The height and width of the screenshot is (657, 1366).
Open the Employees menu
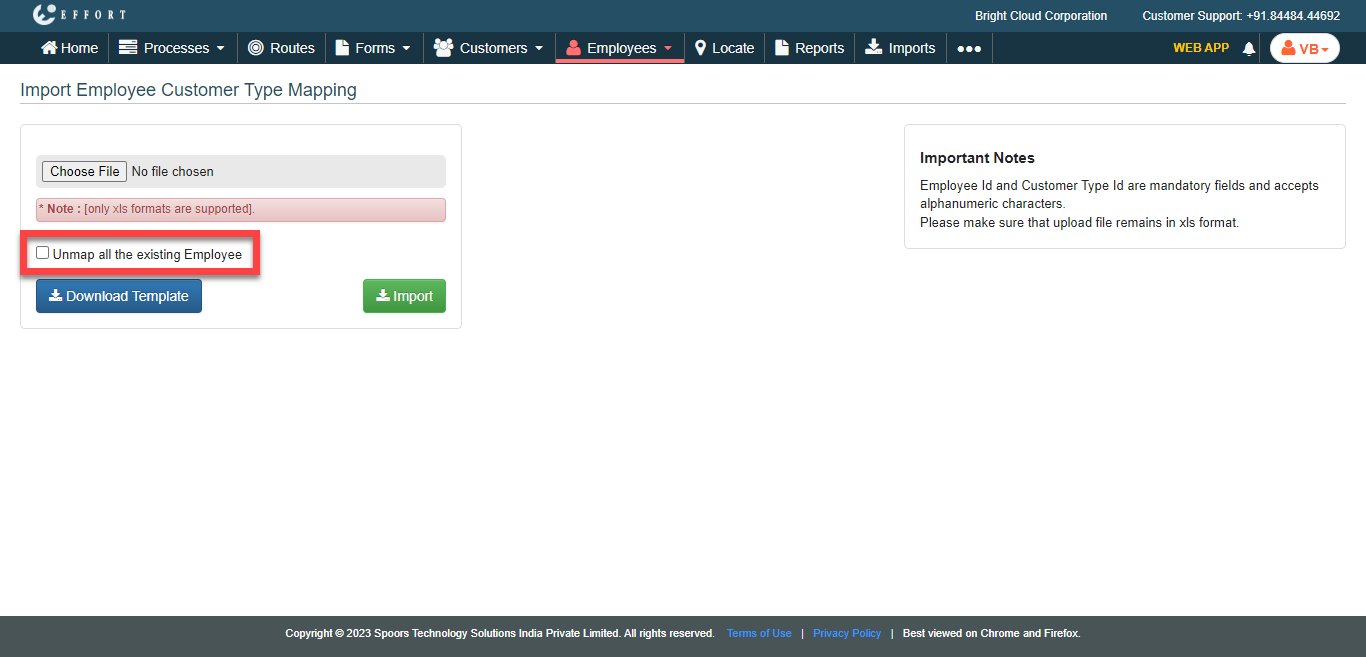[x=619, y=48]
